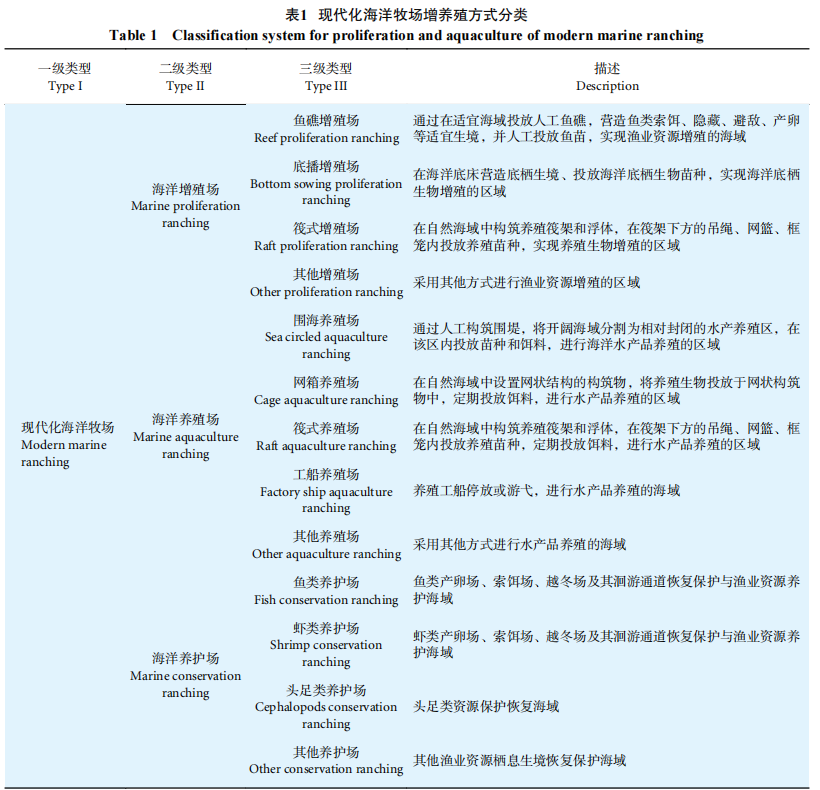
Task: Select the Type III column header
Action: tap(326, 77)
